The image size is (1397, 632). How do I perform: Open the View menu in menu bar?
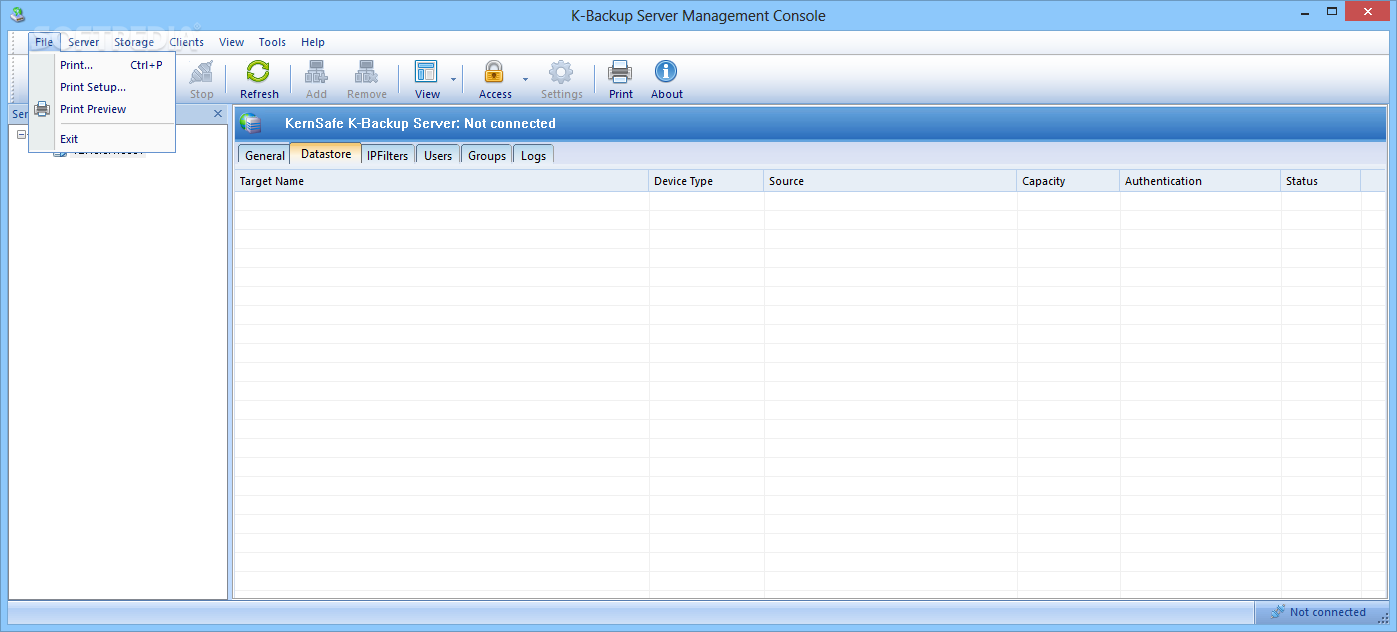tap(231, 42)
